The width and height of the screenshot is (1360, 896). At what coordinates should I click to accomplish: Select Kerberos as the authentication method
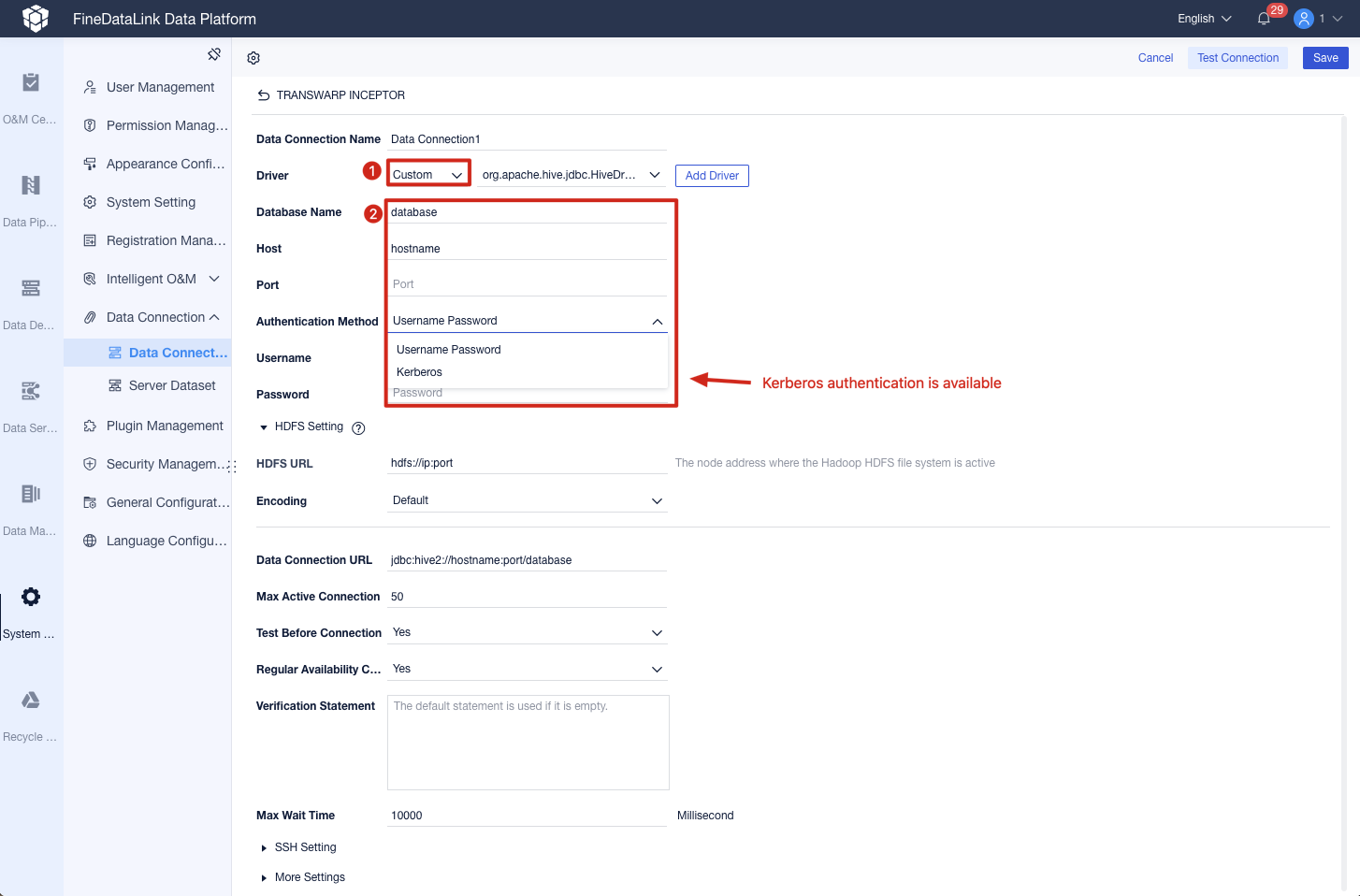coord(419,371)
